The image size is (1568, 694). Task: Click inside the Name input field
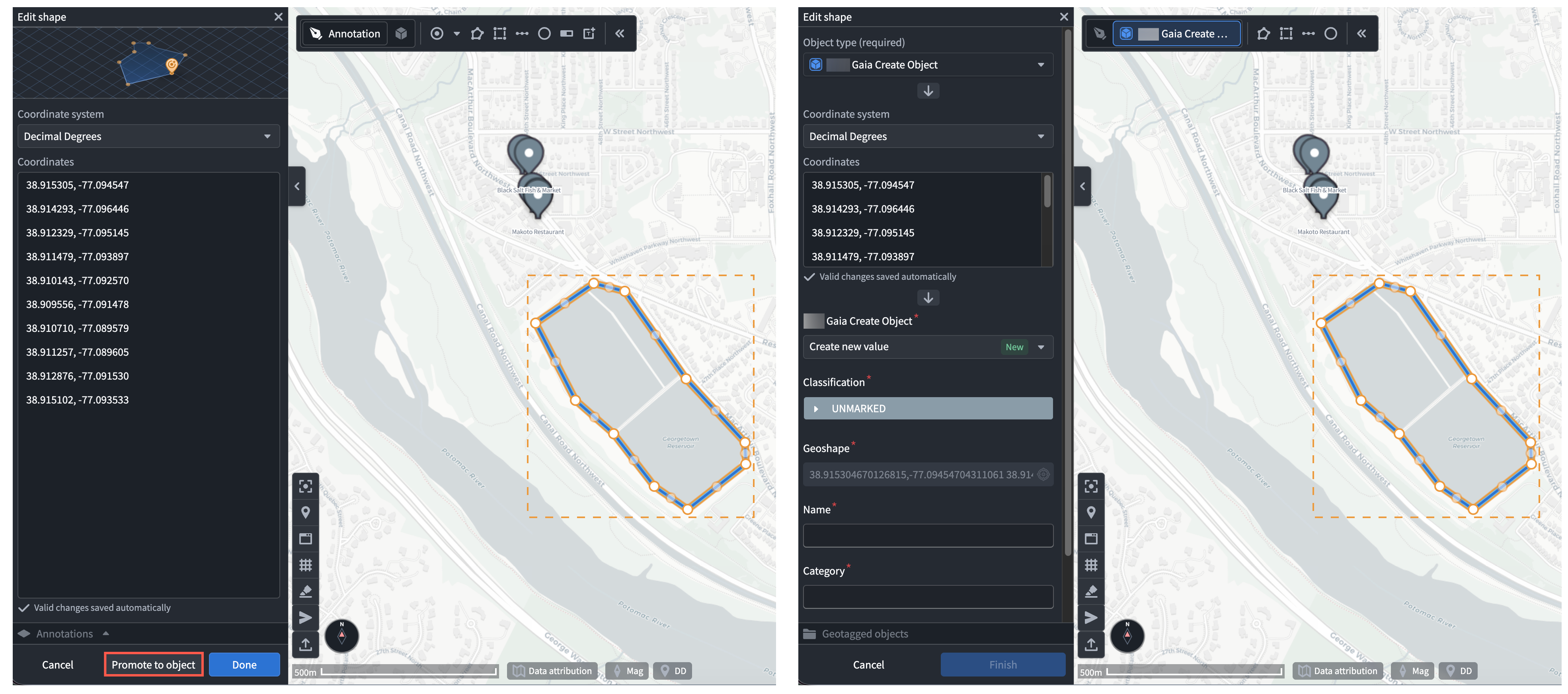[x=928, y=535]
